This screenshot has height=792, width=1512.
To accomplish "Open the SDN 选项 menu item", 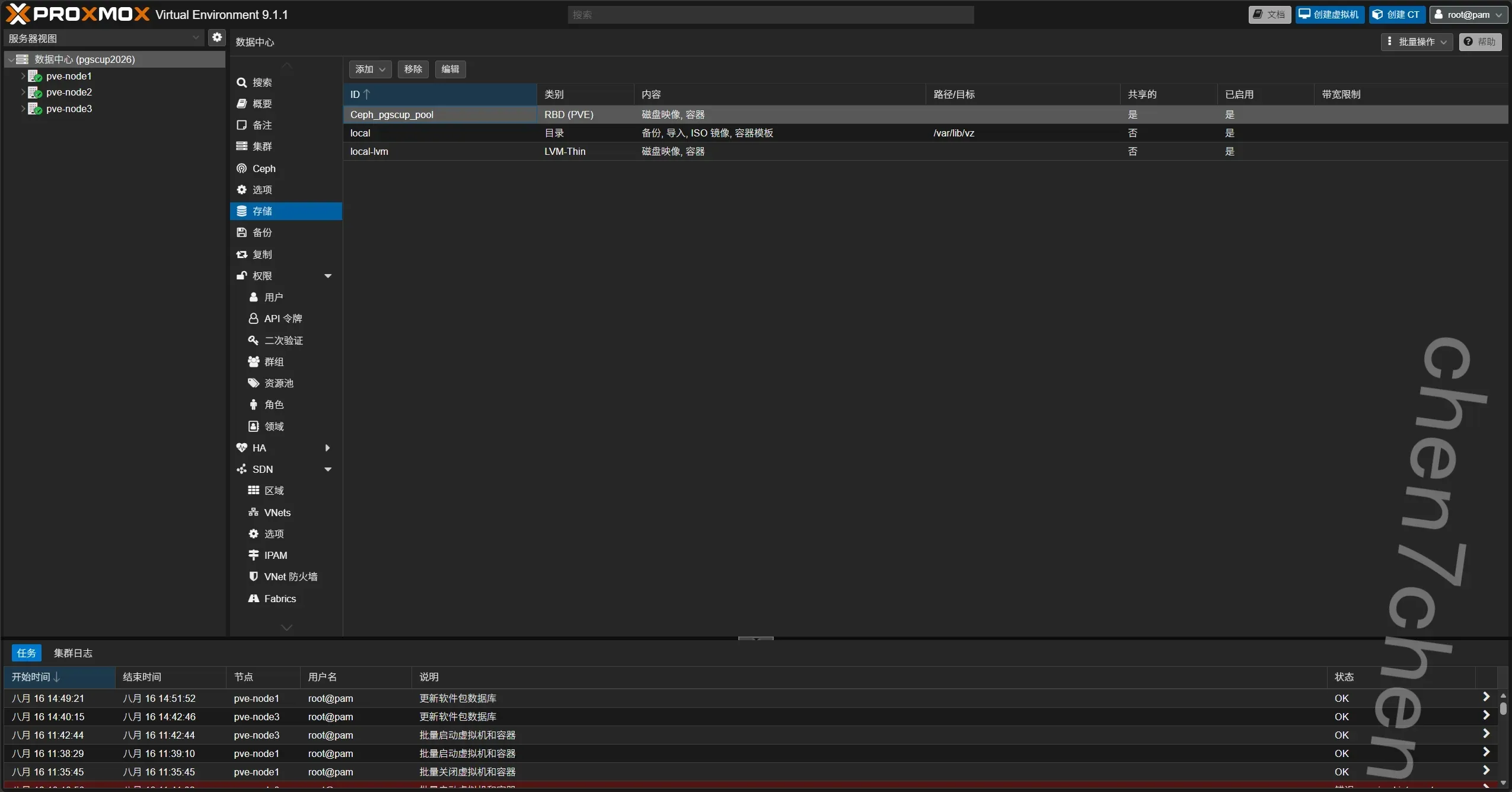I will click(x=286, y=534).
